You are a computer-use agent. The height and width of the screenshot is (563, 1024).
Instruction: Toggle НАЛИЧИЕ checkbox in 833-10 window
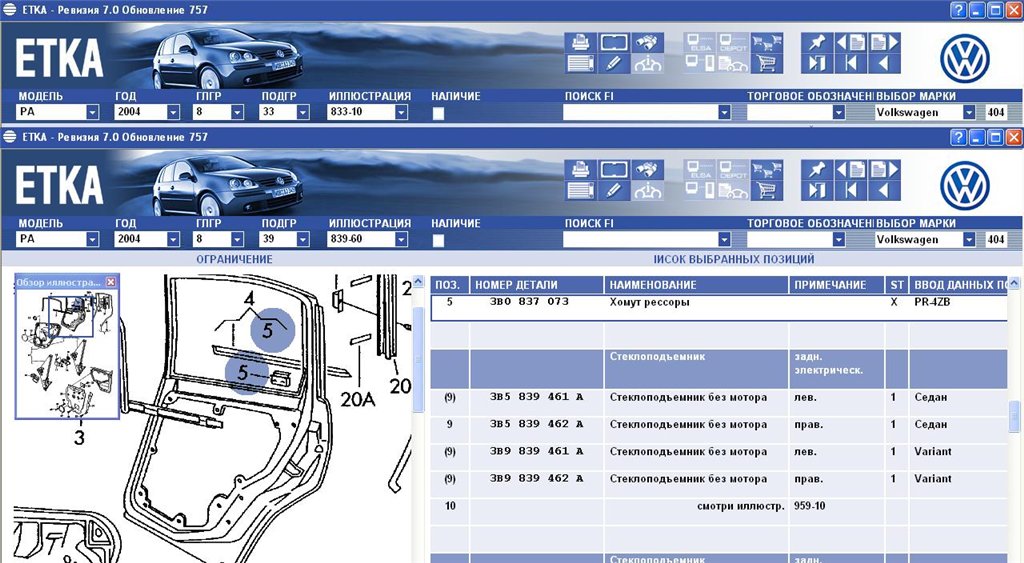coord(438,112)
